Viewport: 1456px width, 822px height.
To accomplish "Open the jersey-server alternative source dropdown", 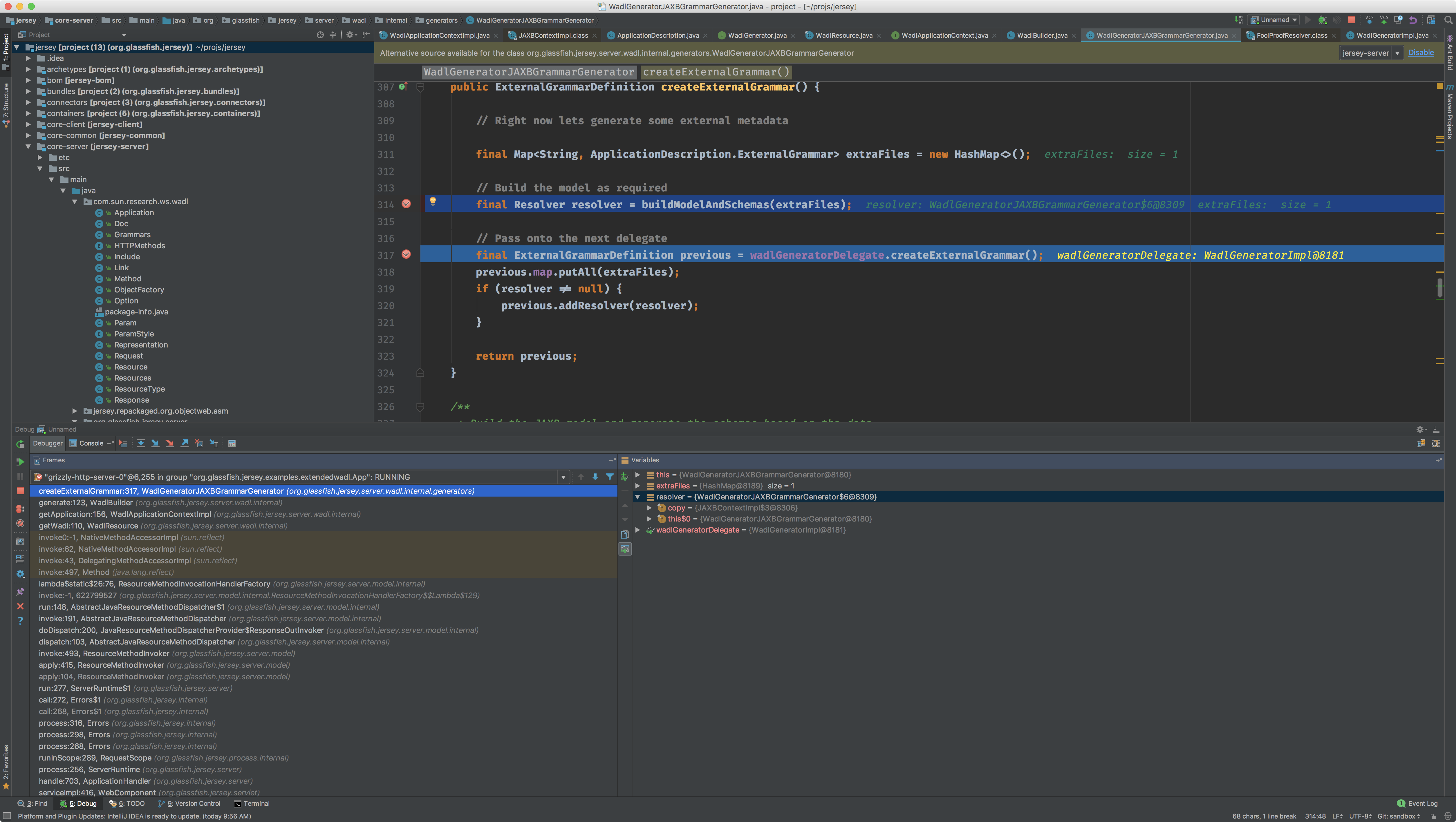I will pos(1397,53).
